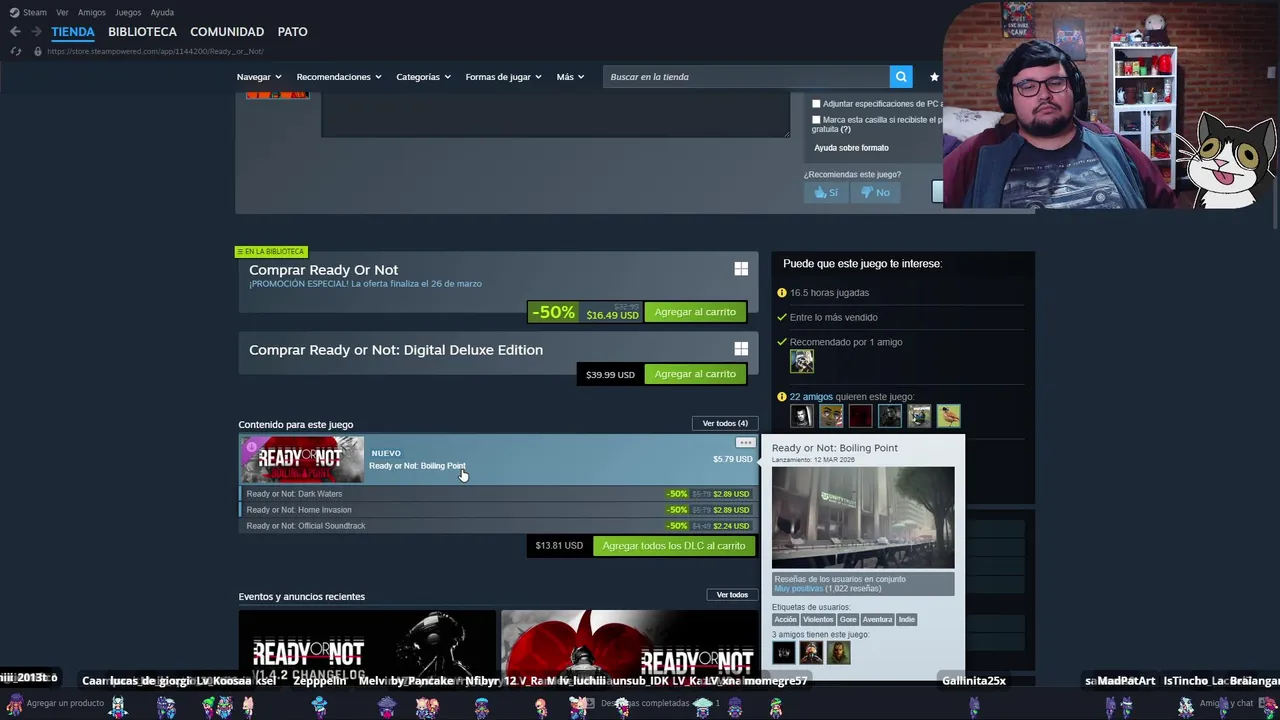The height and width of the screenshot is (720, 1280).
Task: Click Agregar todos los DLC al carrito
Action: [x=674, y=546]
